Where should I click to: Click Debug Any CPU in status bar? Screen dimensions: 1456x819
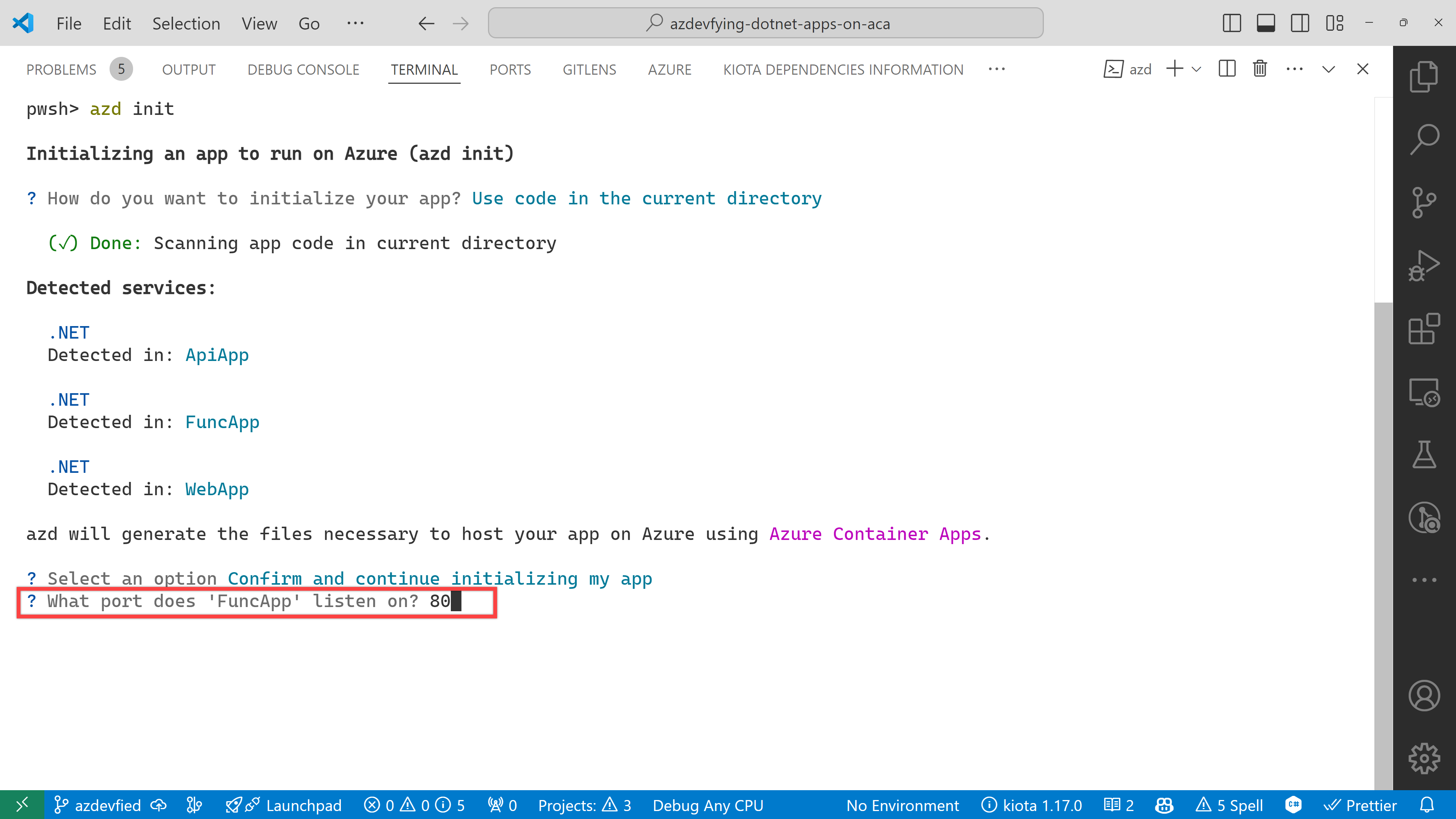point(708,805)
